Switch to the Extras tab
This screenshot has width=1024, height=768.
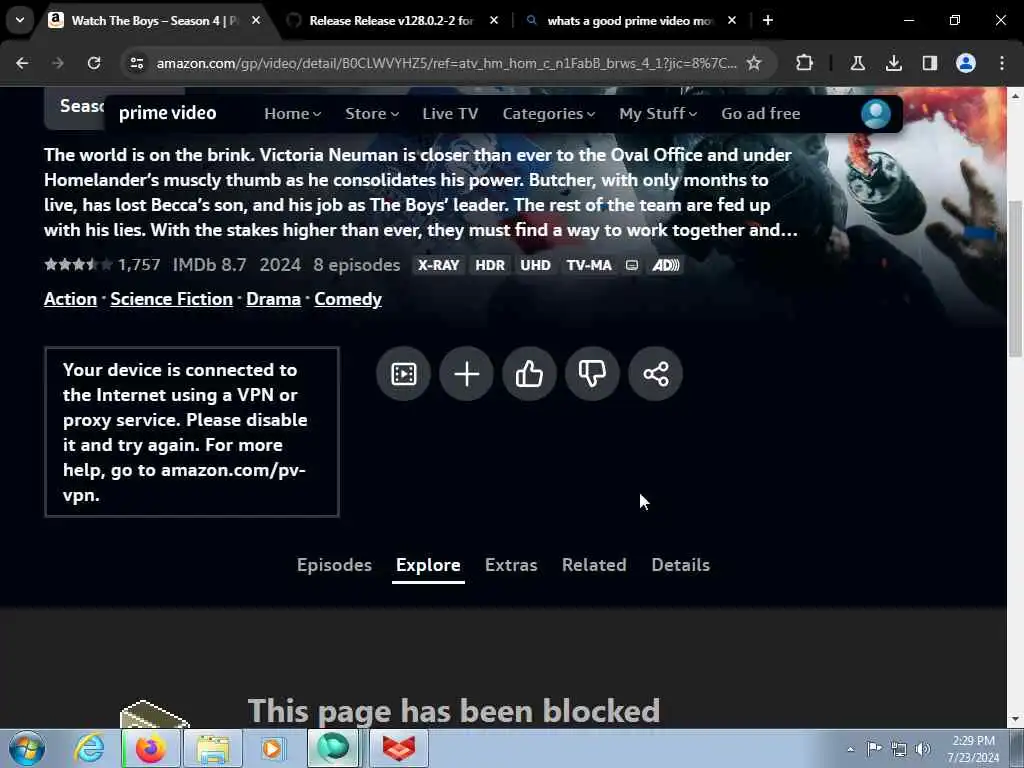(x=511, y=565)
